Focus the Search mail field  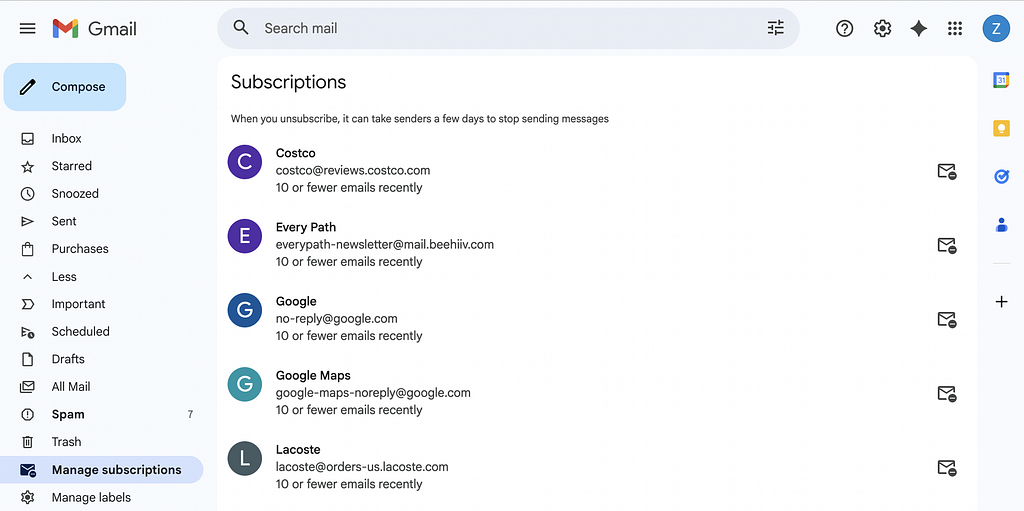click(508, 28)
